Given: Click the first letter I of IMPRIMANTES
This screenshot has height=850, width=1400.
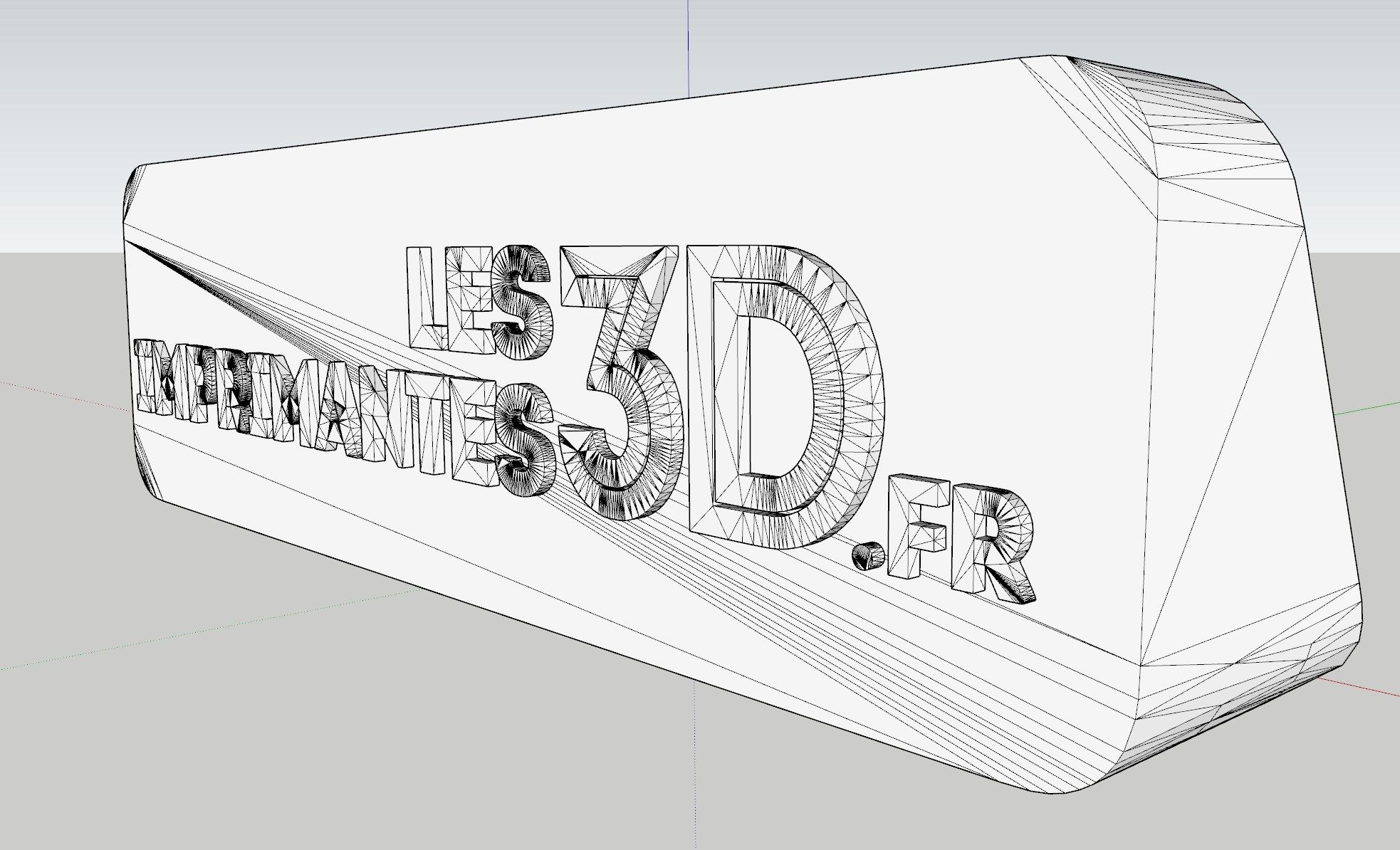Looking at the screenshot, I should (x=145, y=375).
